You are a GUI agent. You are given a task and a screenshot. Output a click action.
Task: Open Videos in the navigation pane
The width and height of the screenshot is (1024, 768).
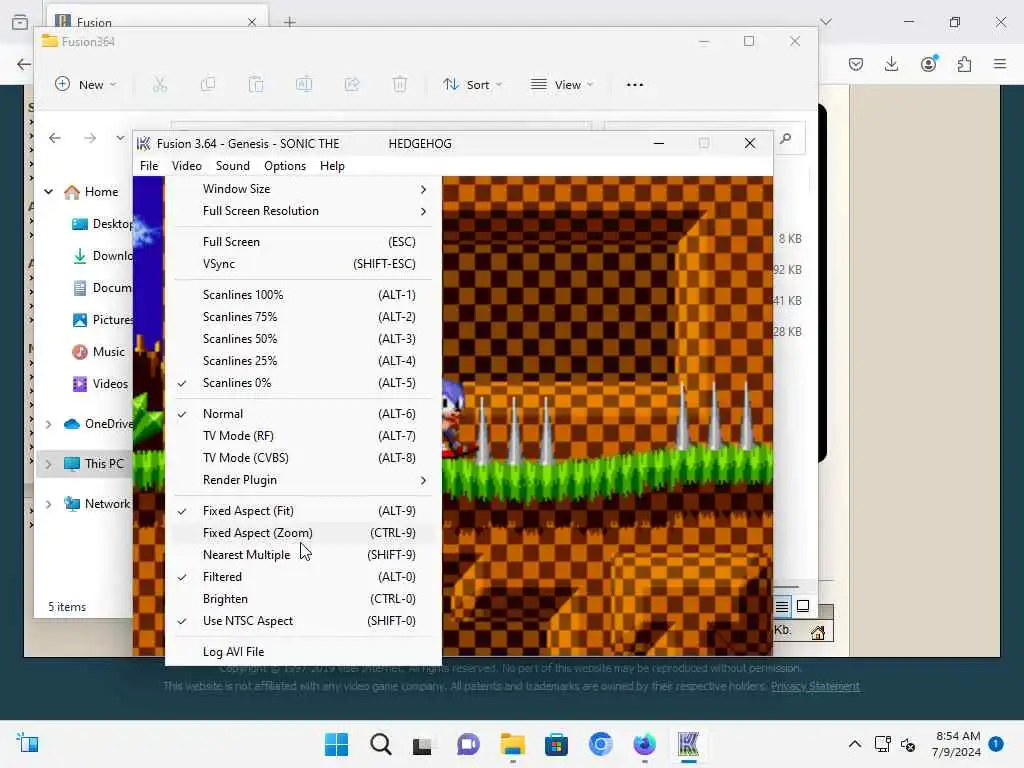click(100, 383)
